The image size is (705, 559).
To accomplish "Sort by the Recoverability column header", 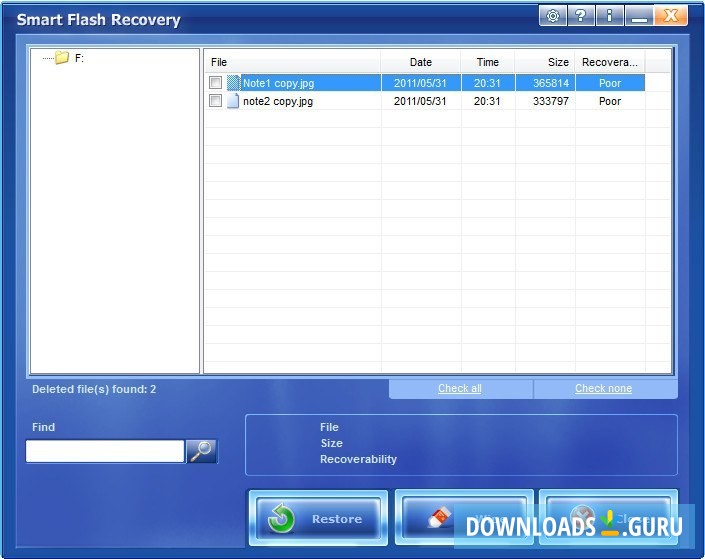I will click(610, 62).
